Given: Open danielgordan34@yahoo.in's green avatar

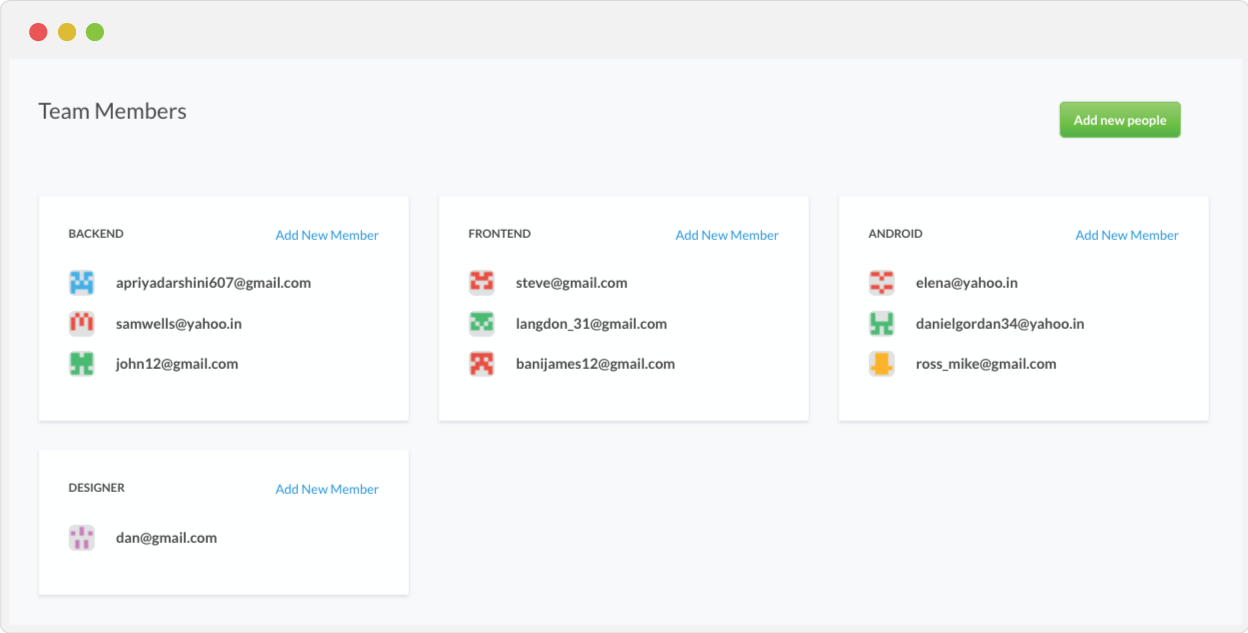Looking at the screenshot, I should (881, 324).
